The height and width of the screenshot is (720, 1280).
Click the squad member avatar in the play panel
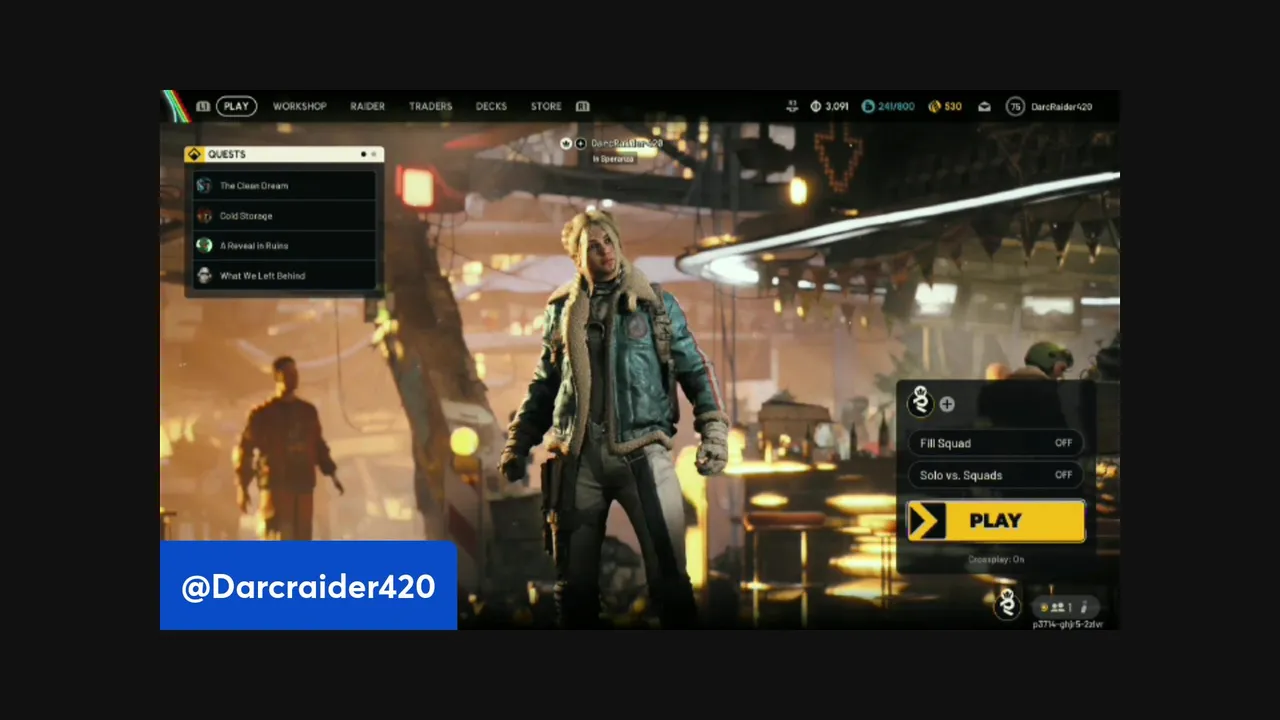click(x=920, y=403)
